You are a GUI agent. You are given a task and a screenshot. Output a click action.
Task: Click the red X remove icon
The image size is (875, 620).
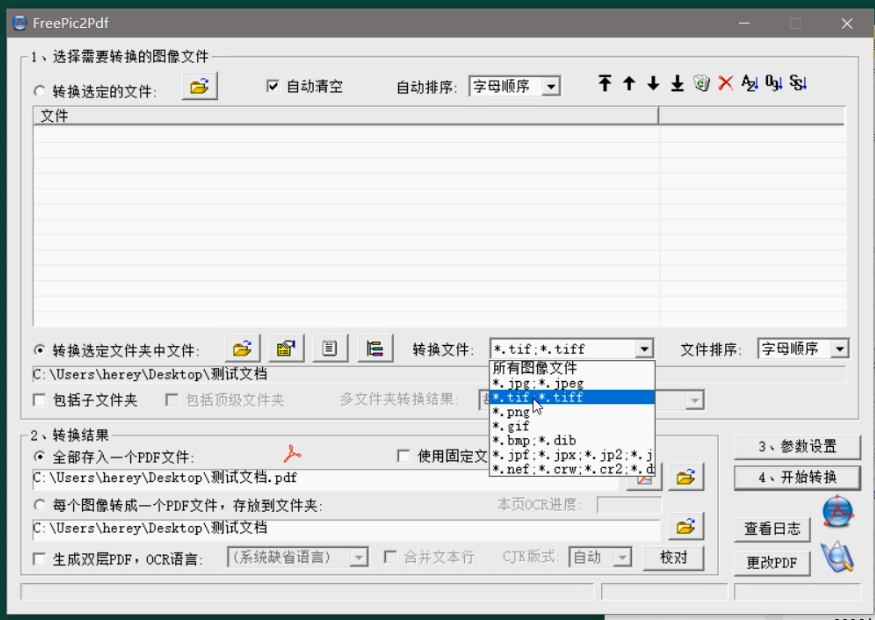[x=725, y=84]
